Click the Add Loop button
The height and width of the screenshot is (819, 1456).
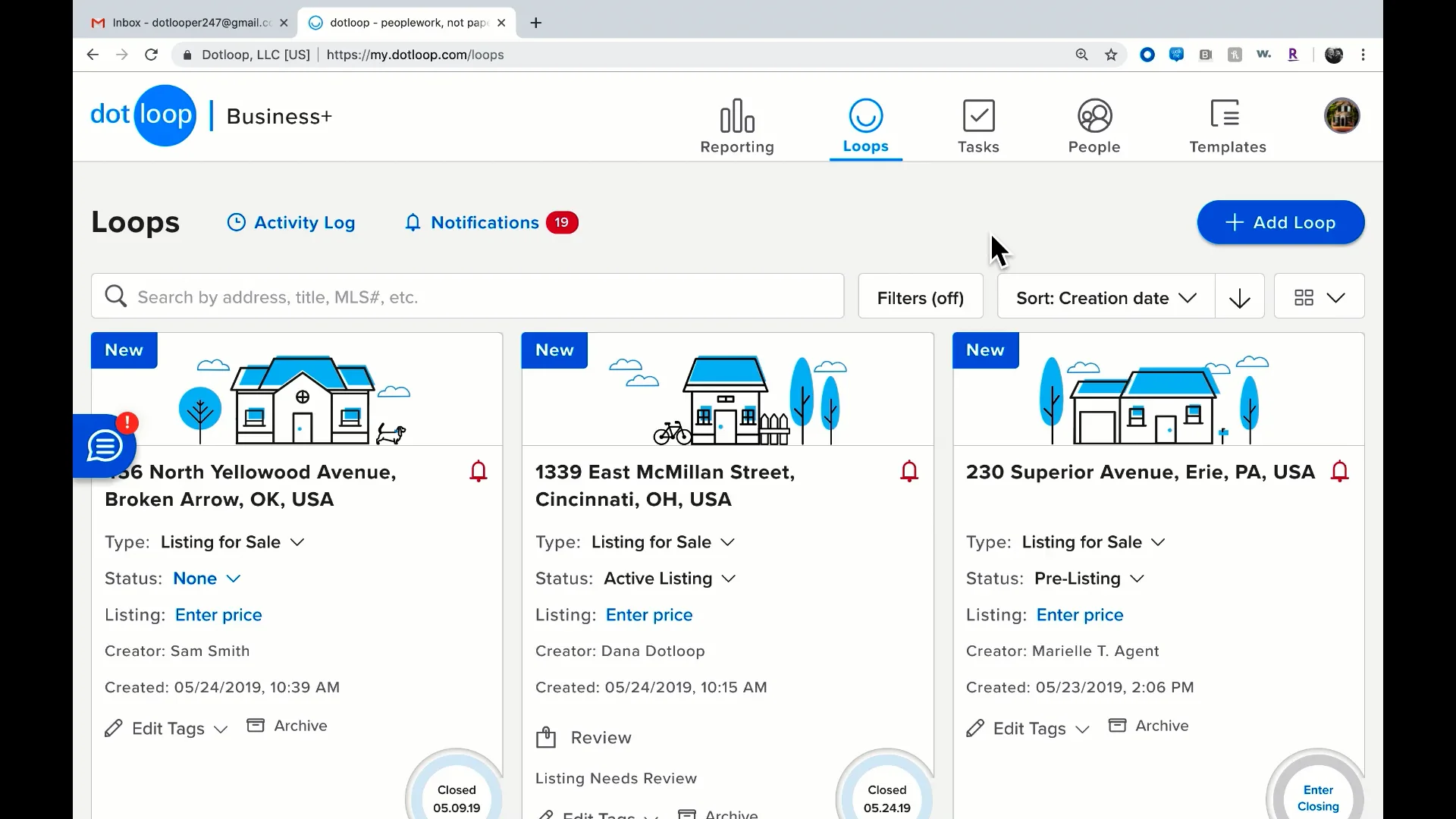1280,222
